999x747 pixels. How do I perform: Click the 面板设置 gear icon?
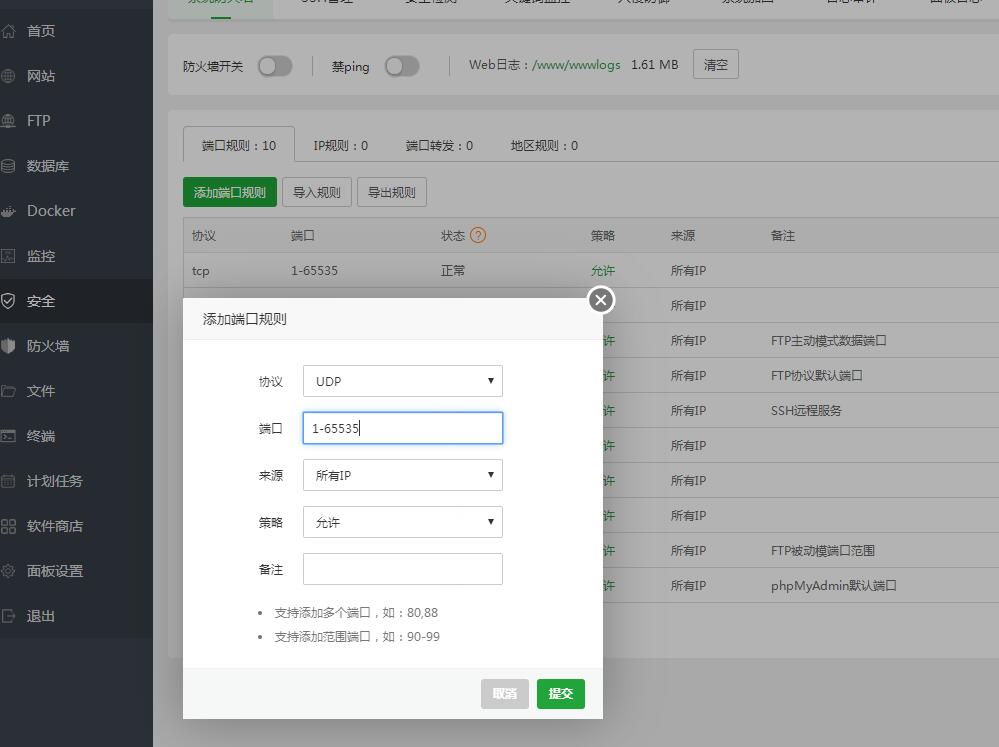coord(8,571)
